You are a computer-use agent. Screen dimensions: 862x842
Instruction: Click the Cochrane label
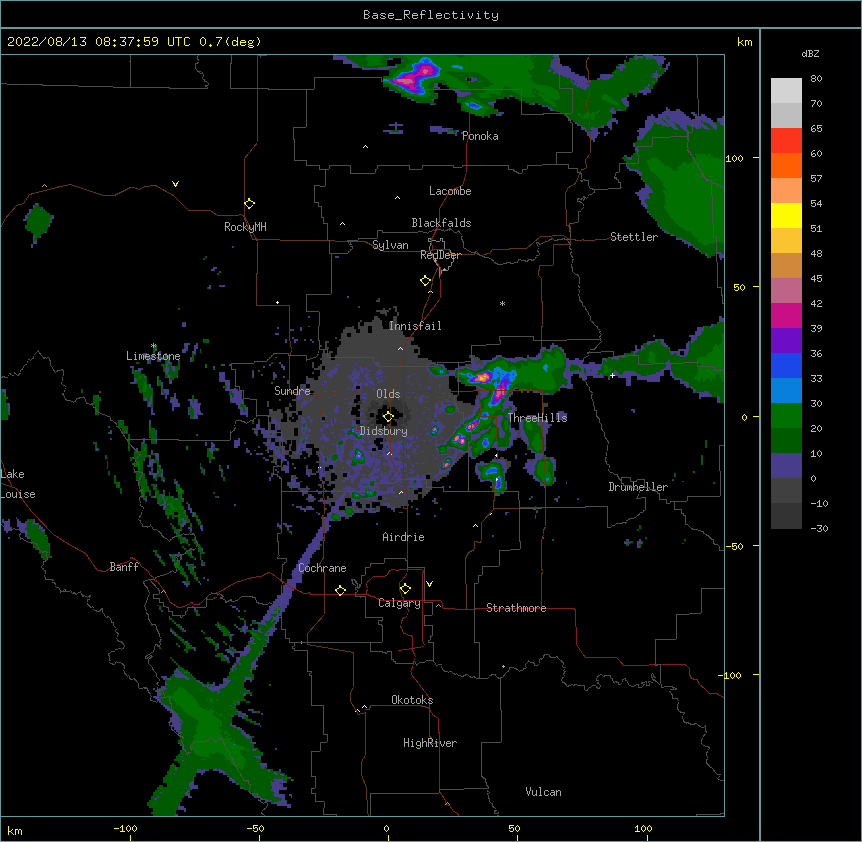pyautogui.click(x=322, y=568)
